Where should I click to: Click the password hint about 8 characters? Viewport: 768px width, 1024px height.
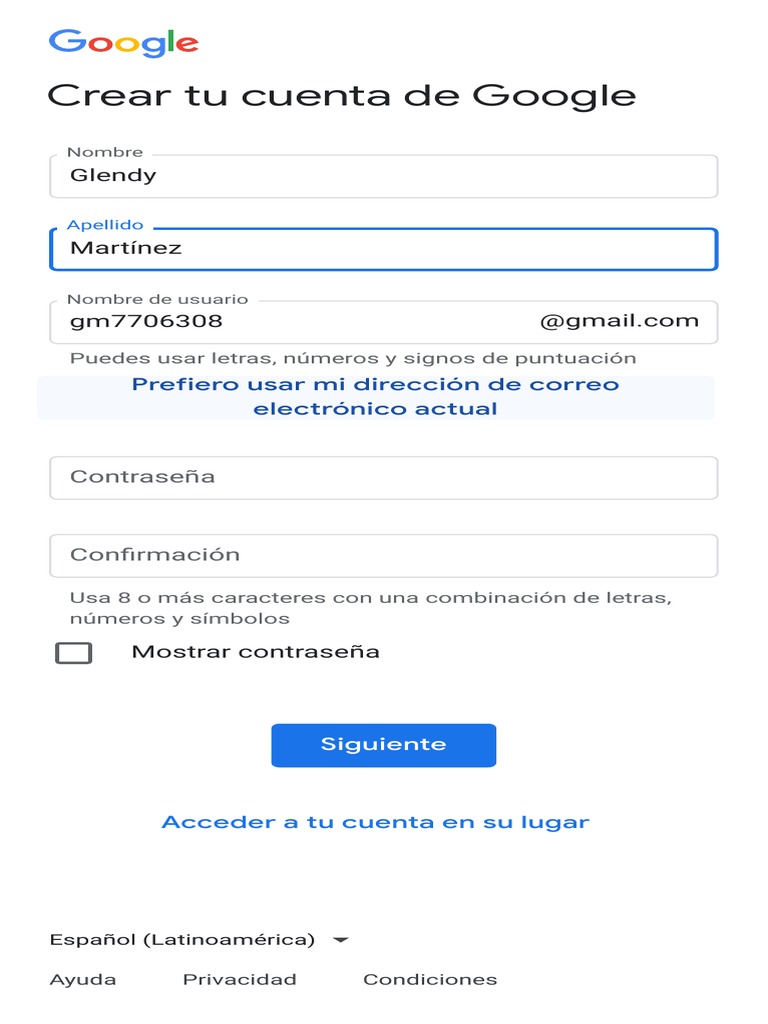coord(370,608)
